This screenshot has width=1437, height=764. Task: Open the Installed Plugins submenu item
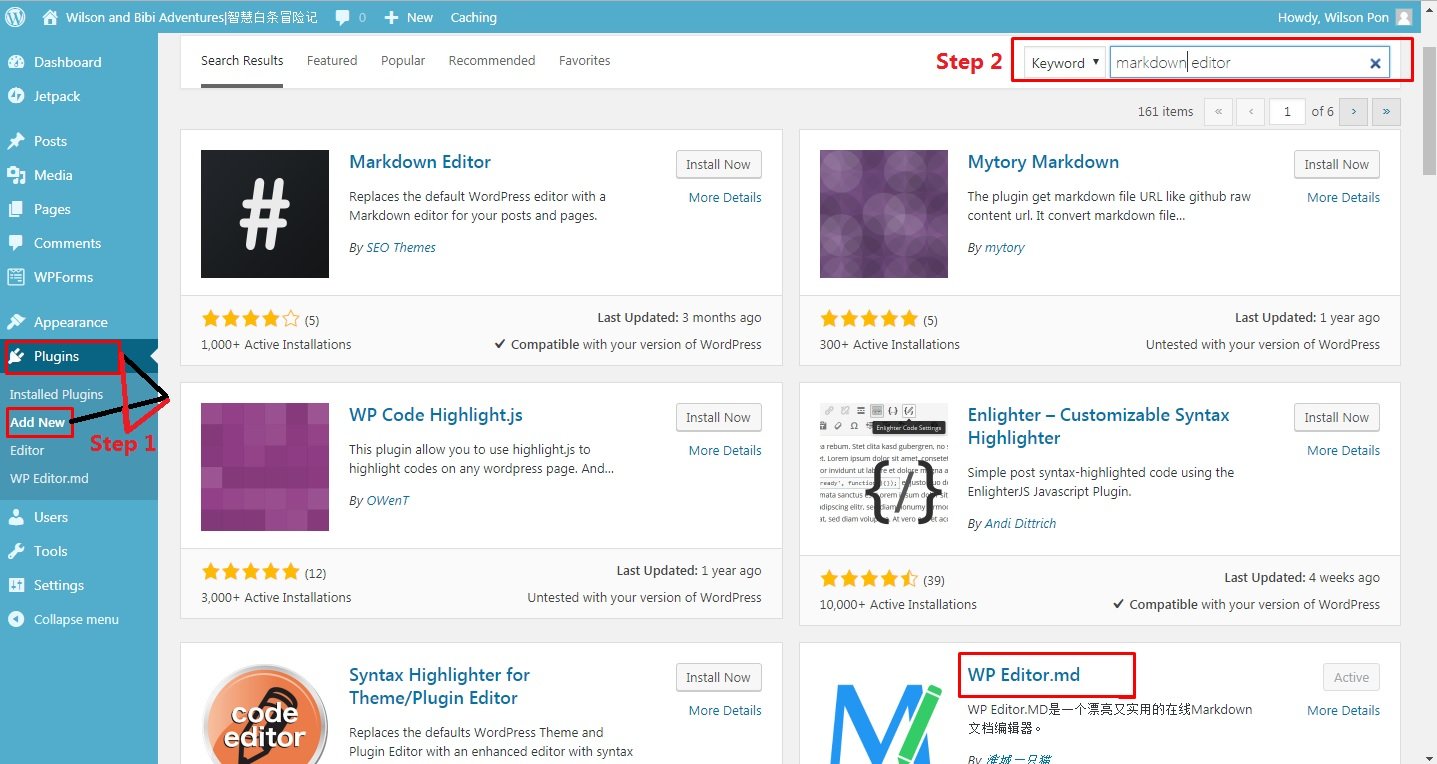pos(56,394)
